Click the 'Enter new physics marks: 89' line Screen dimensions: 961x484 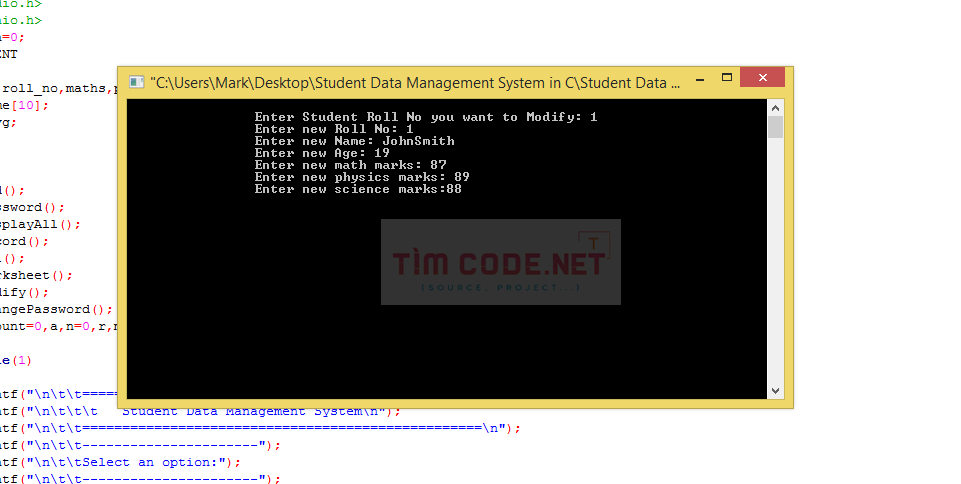[362, 177]
